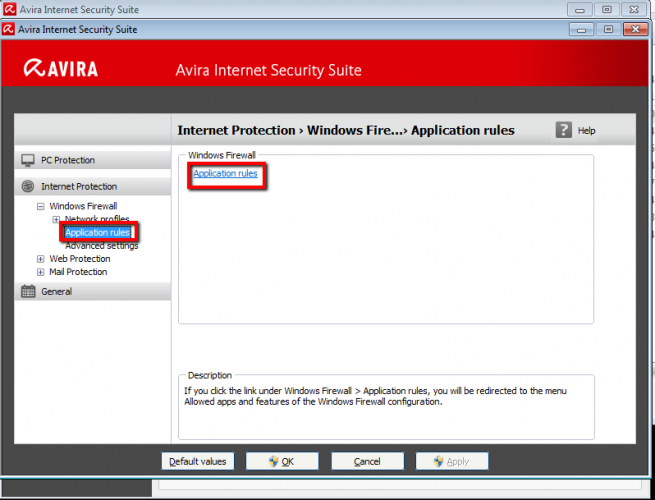This screenshot has width=655, height=500.
Task: Click the Help question mark icon
Action: (564, 130)
